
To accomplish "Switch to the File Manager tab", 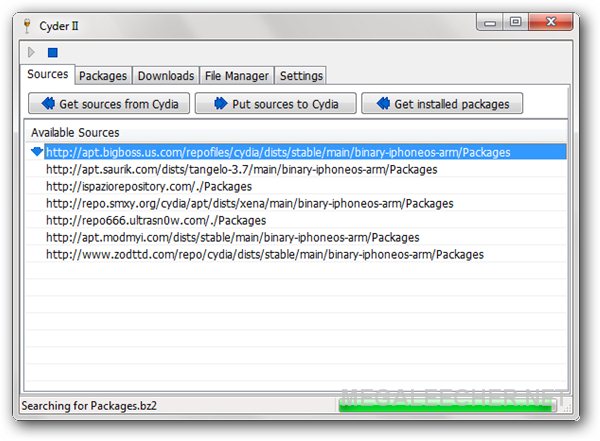I will 236,76.
